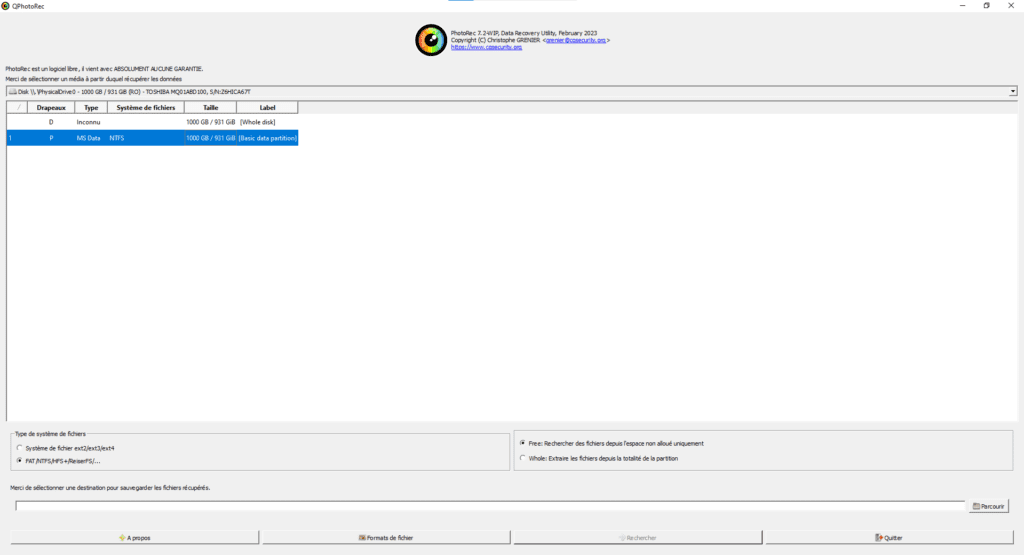
Task: Select the MS Data NTFS partition row
Action: coord(152,138)
